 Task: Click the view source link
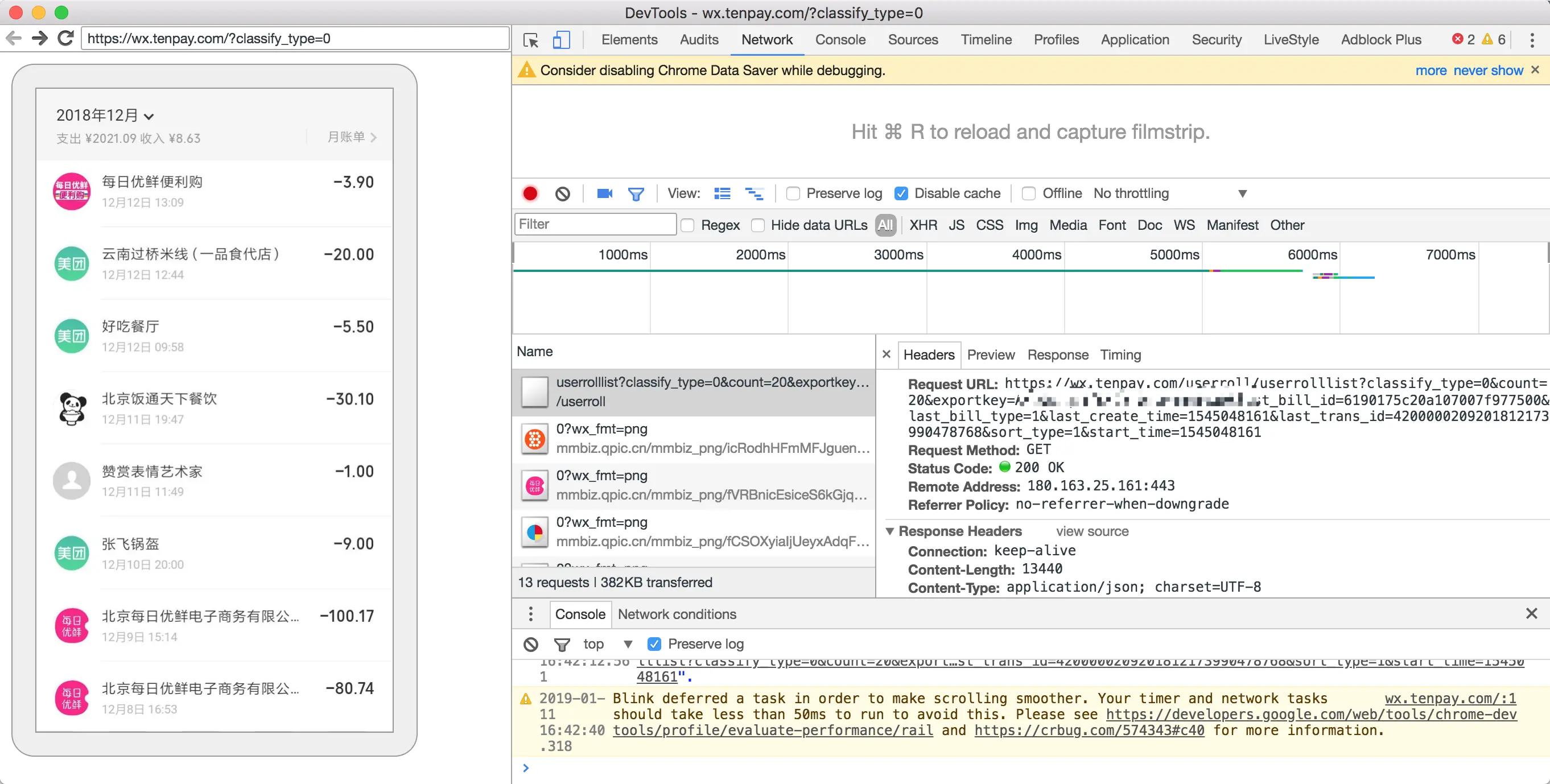(x=1091, y=531)
